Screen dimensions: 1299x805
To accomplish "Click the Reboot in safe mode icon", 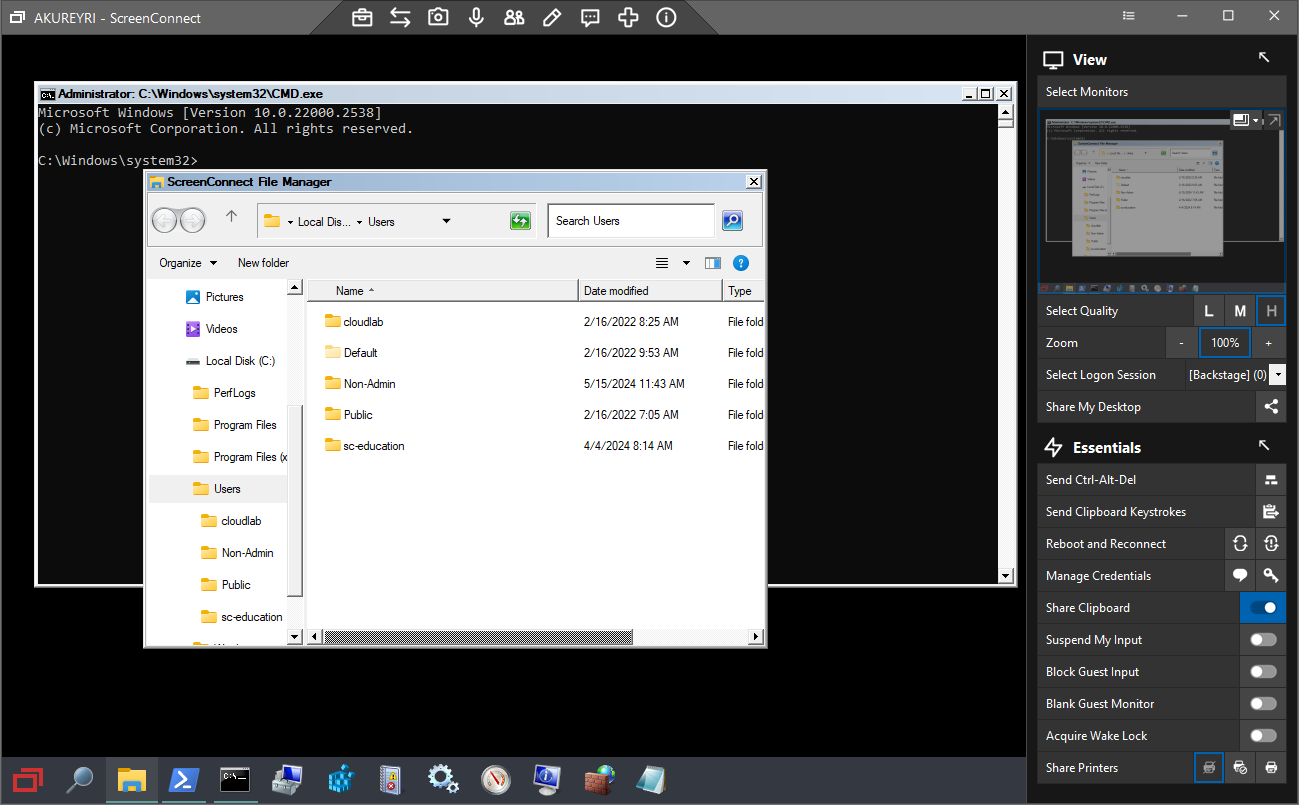I will 1271,544.
